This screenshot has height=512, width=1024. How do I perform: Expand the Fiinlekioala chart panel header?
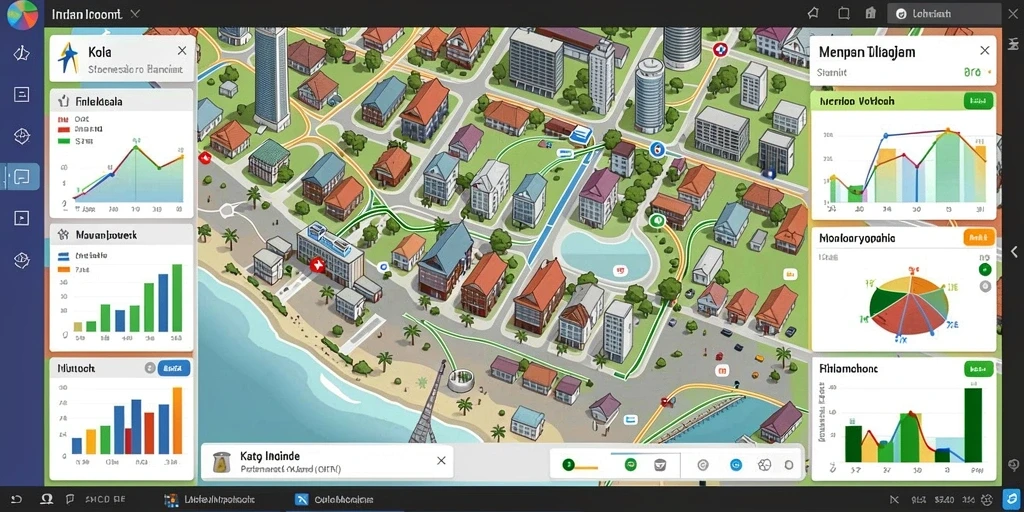[121, 101]
